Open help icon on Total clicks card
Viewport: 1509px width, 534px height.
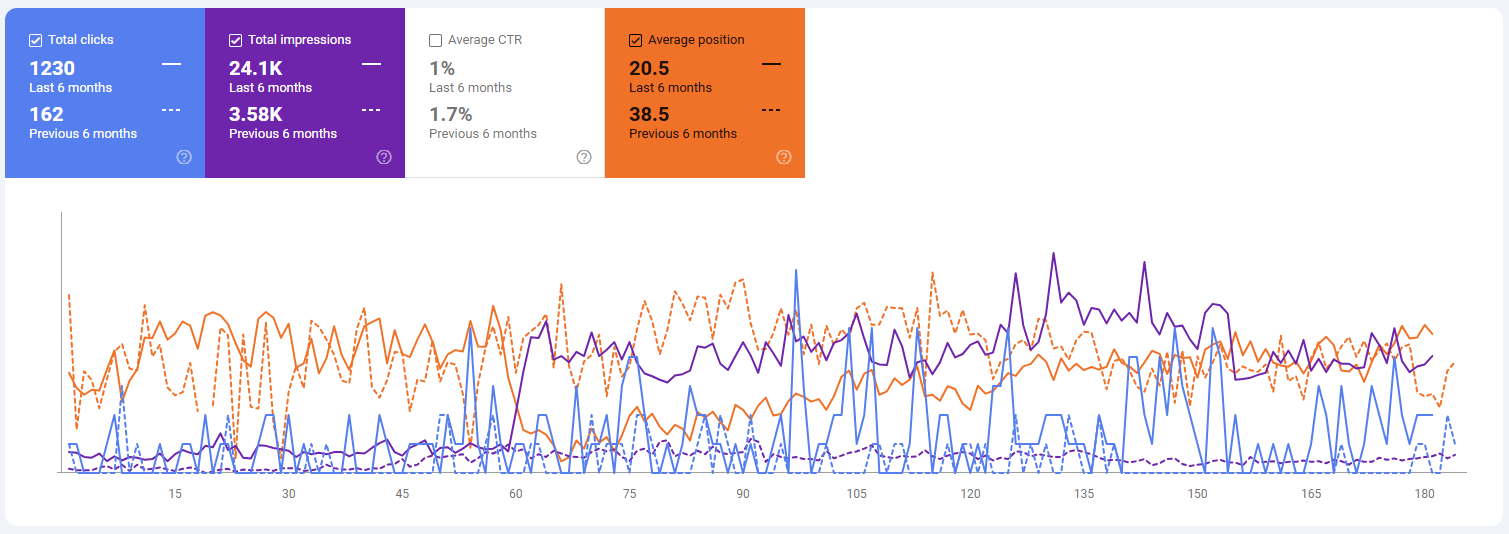[184, 157]
